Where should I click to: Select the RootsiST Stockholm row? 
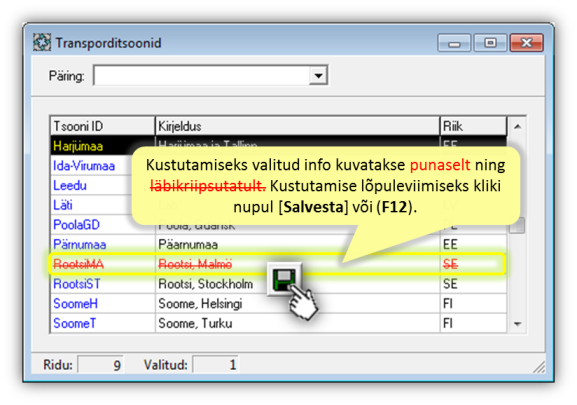click(x=278, y=284)
